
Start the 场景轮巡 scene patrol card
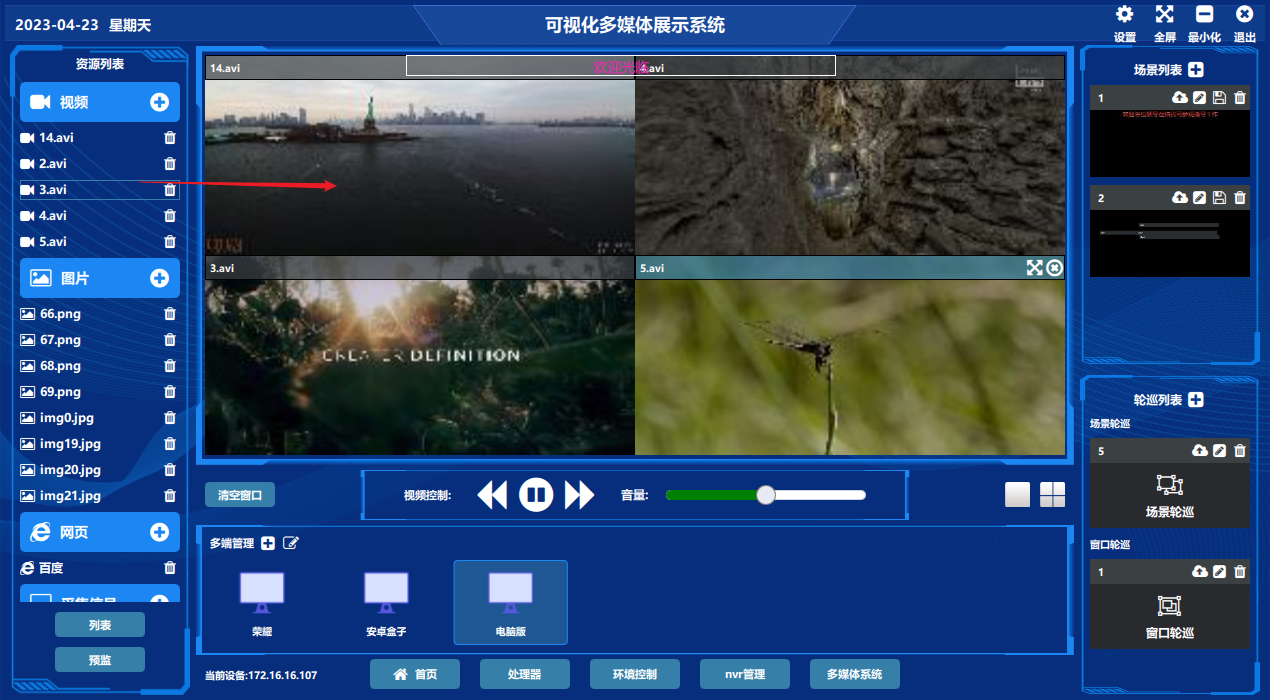pyautogui.click(x=1169, y=494)
